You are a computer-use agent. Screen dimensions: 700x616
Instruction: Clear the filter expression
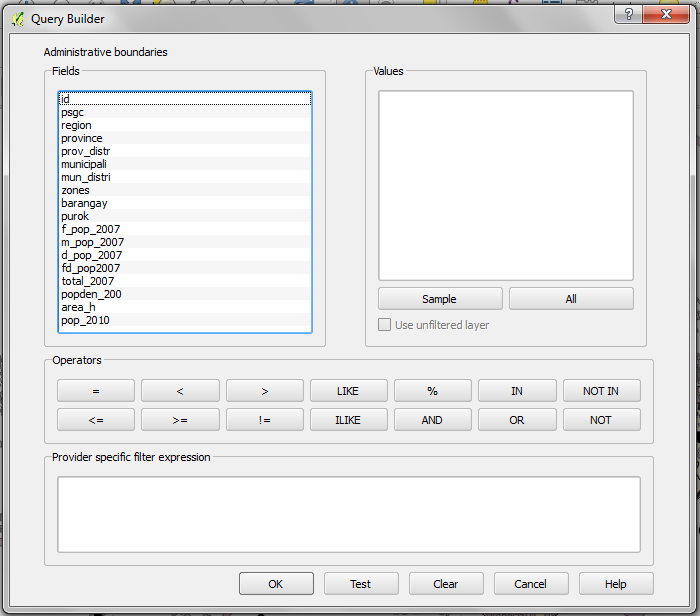click(x=446, y=584)
